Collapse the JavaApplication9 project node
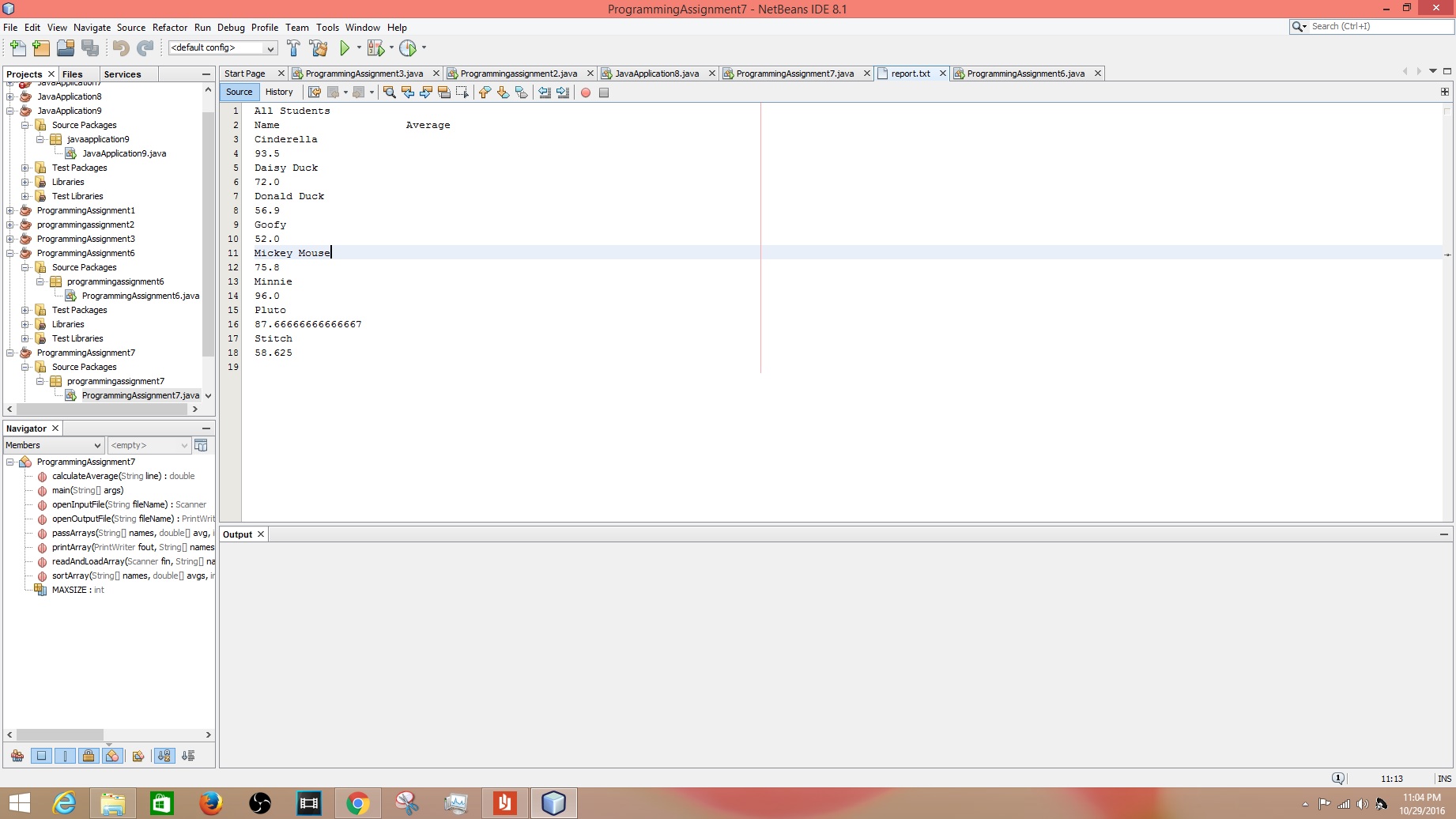 tap(10, 111)
